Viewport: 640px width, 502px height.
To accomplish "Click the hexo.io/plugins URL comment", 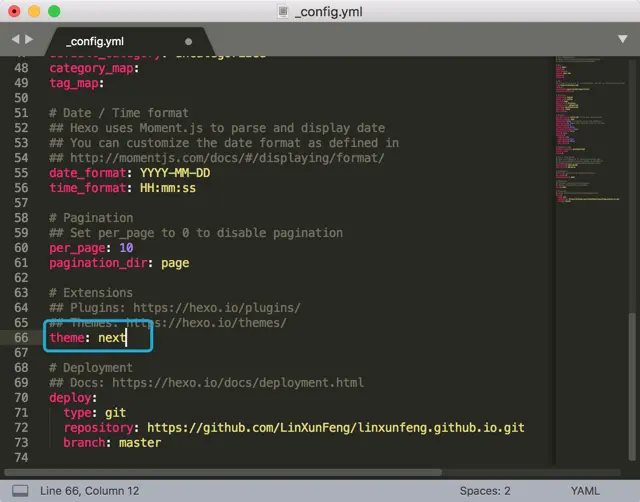I will pyautogui.click(x=175, y=308).
